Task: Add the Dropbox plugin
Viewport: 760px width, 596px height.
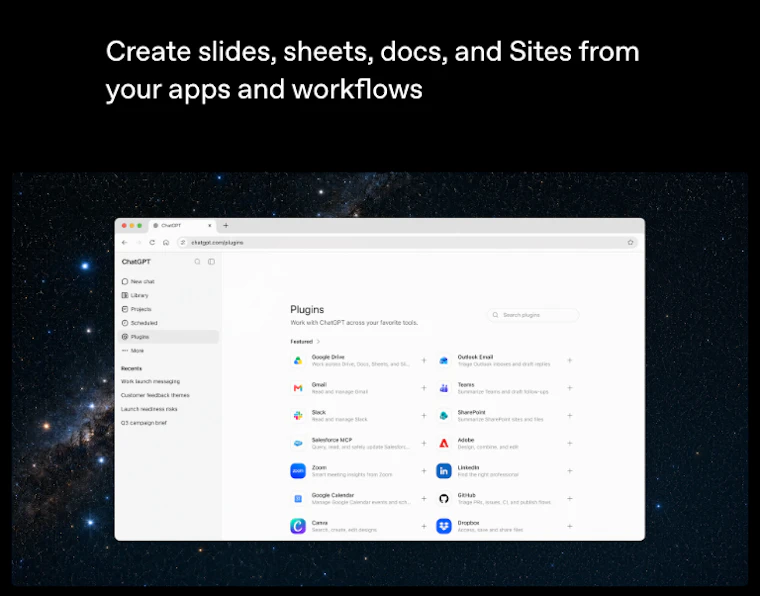Action: pyautogui.click(x=570, y=526)
